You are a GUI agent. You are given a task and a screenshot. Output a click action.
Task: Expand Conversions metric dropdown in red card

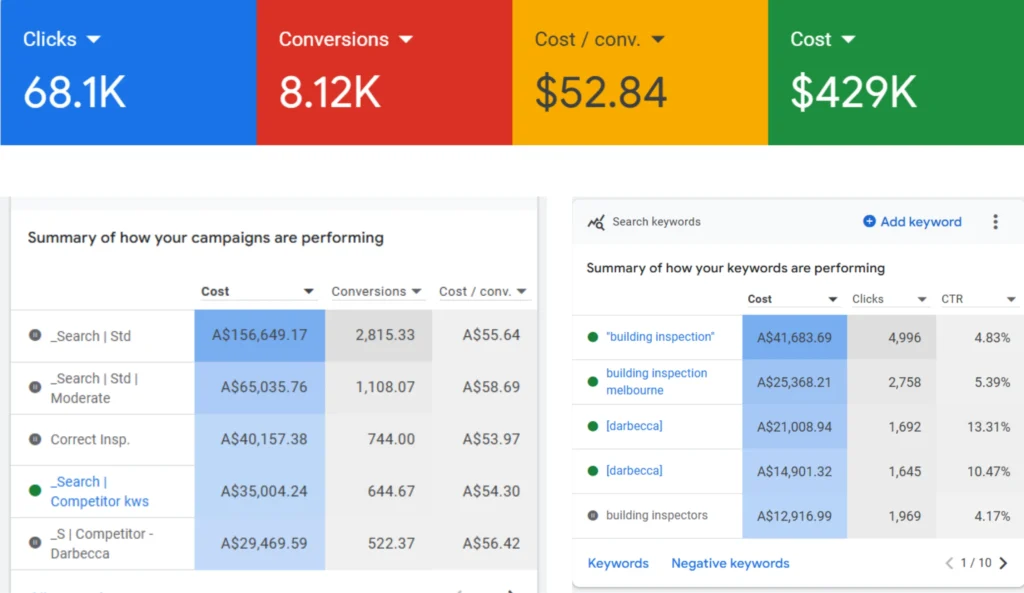tap(406, 39)
